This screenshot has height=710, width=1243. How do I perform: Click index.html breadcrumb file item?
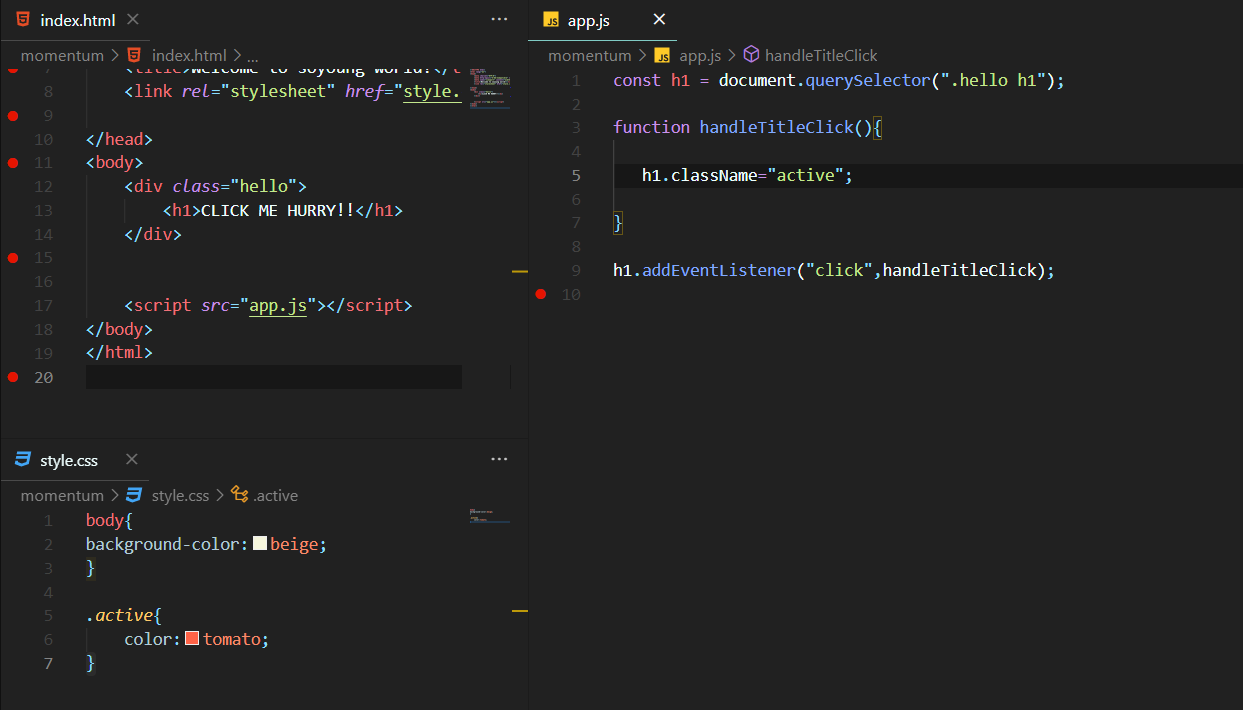[189, 55]
